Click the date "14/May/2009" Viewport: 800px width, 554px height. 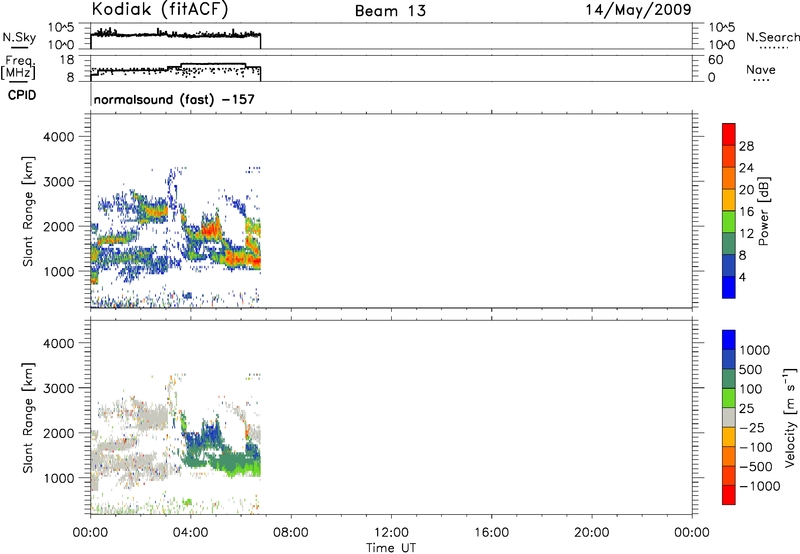pos(638,10)
